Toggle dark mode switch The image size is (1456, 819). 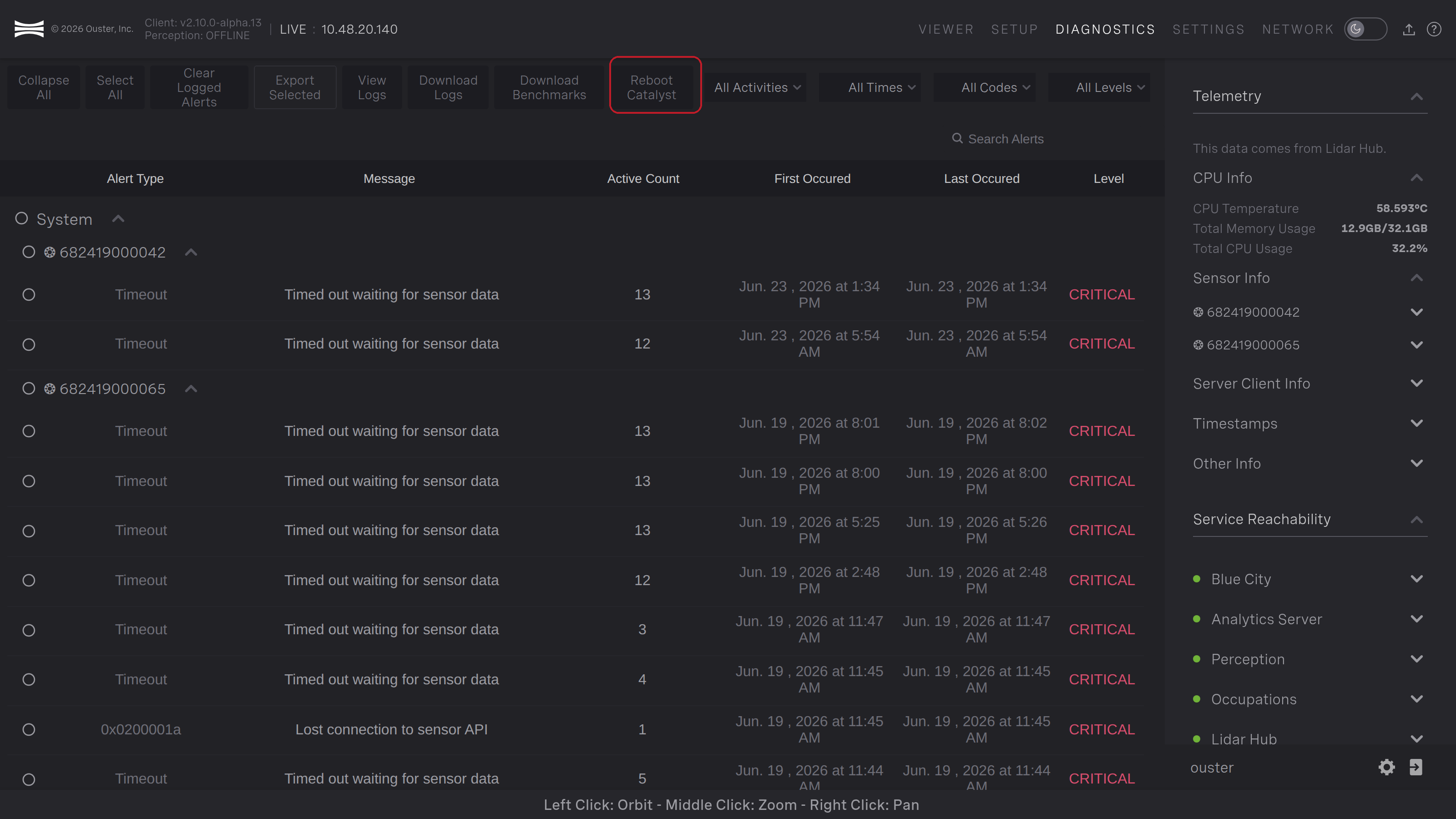click(x=1365, y=30)
